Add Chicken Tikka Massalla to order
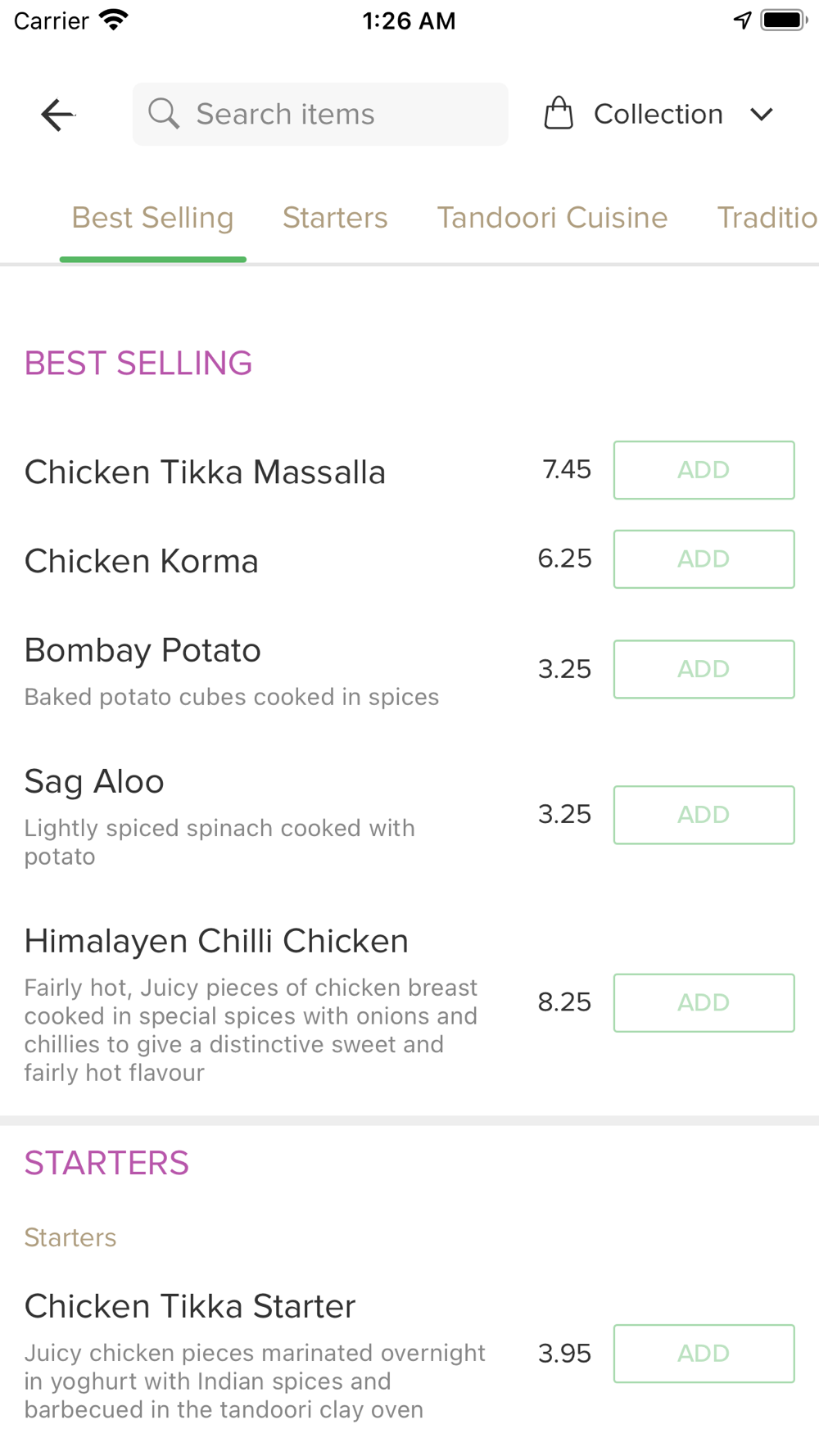 704,470
